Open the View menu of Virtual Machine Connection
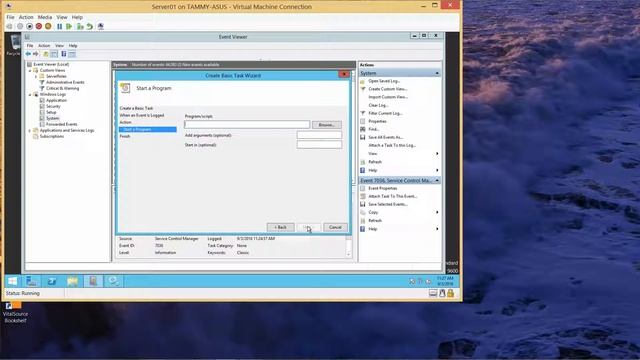Screen dimensions: 640x360 pyautogui.click(x=62, y=17)
